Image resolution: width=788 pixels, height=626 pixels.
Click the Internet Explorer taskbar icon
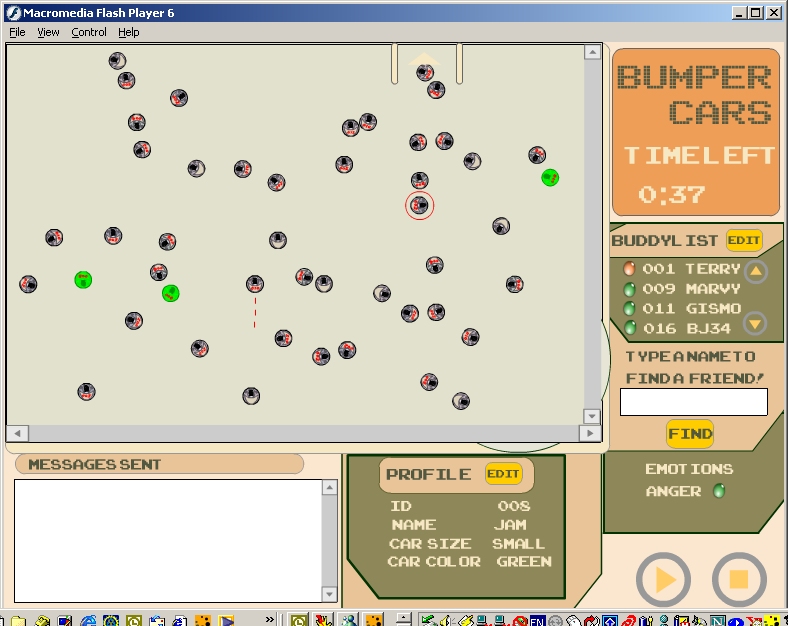pyautogui.click(x=86, y=620)
